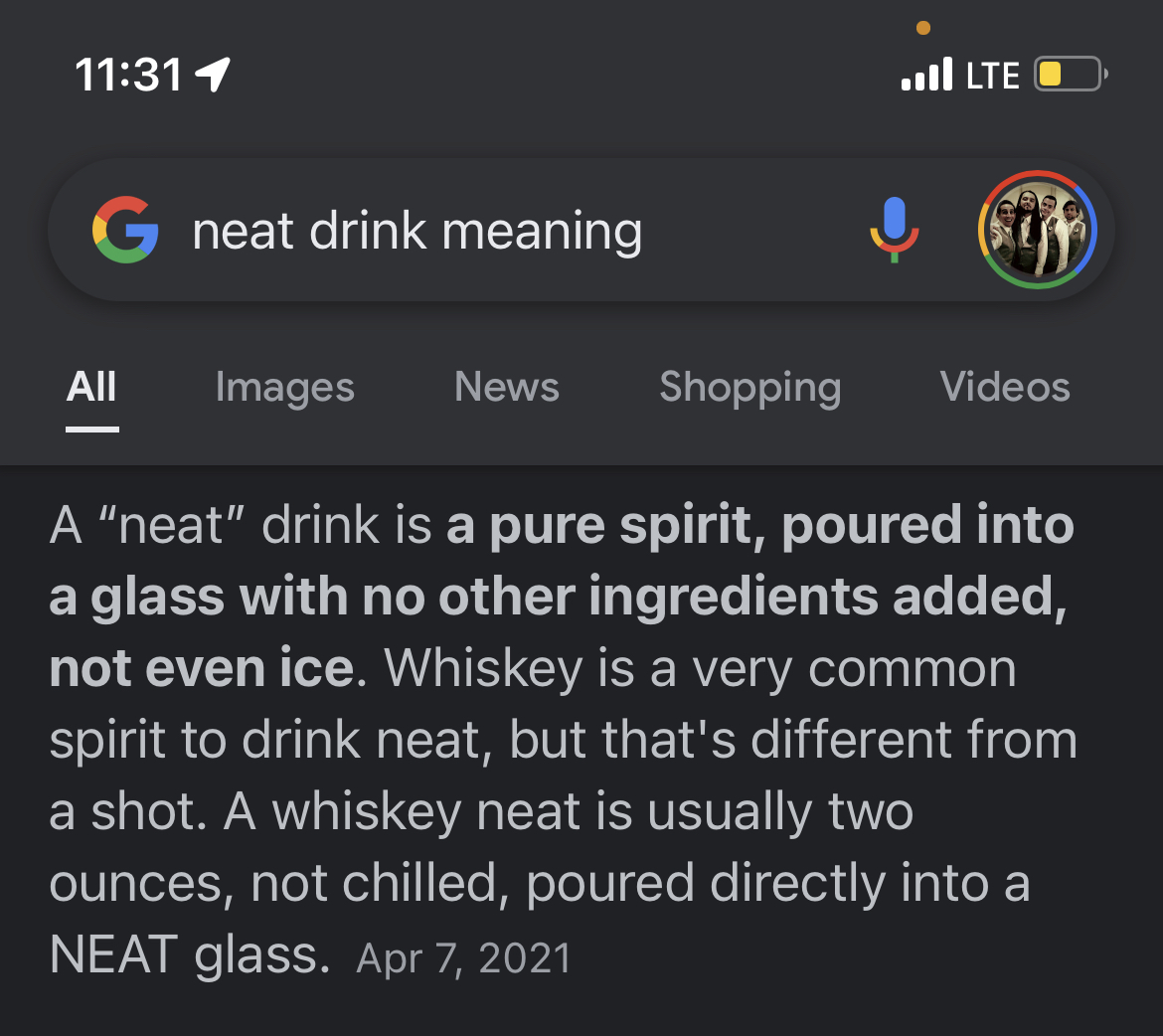Tap the 11:31 clock in status bar
The width and height of the screenshot is (1163, 1036).
click(x=129, y=75)
